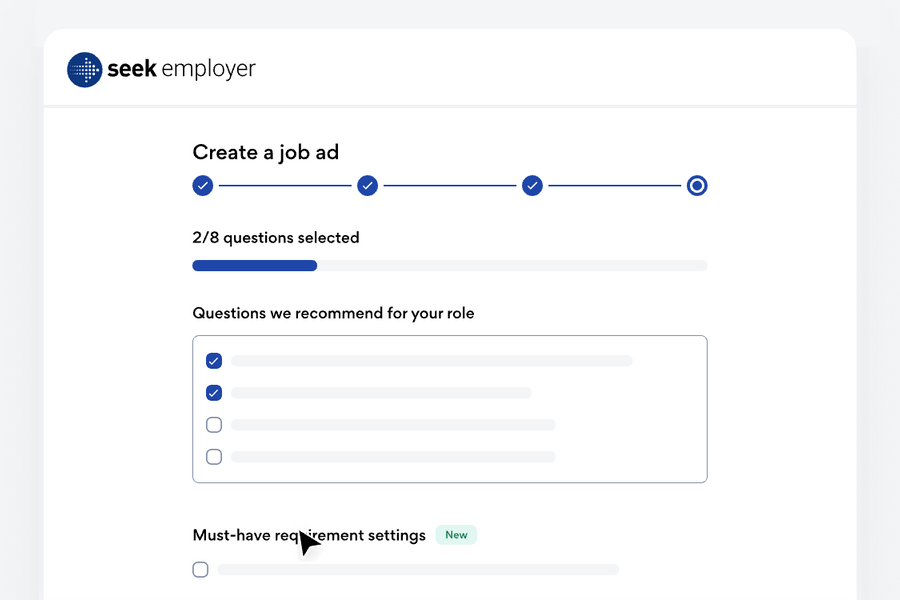Select the must-have requirement option text line

click(x=418, y=570)
